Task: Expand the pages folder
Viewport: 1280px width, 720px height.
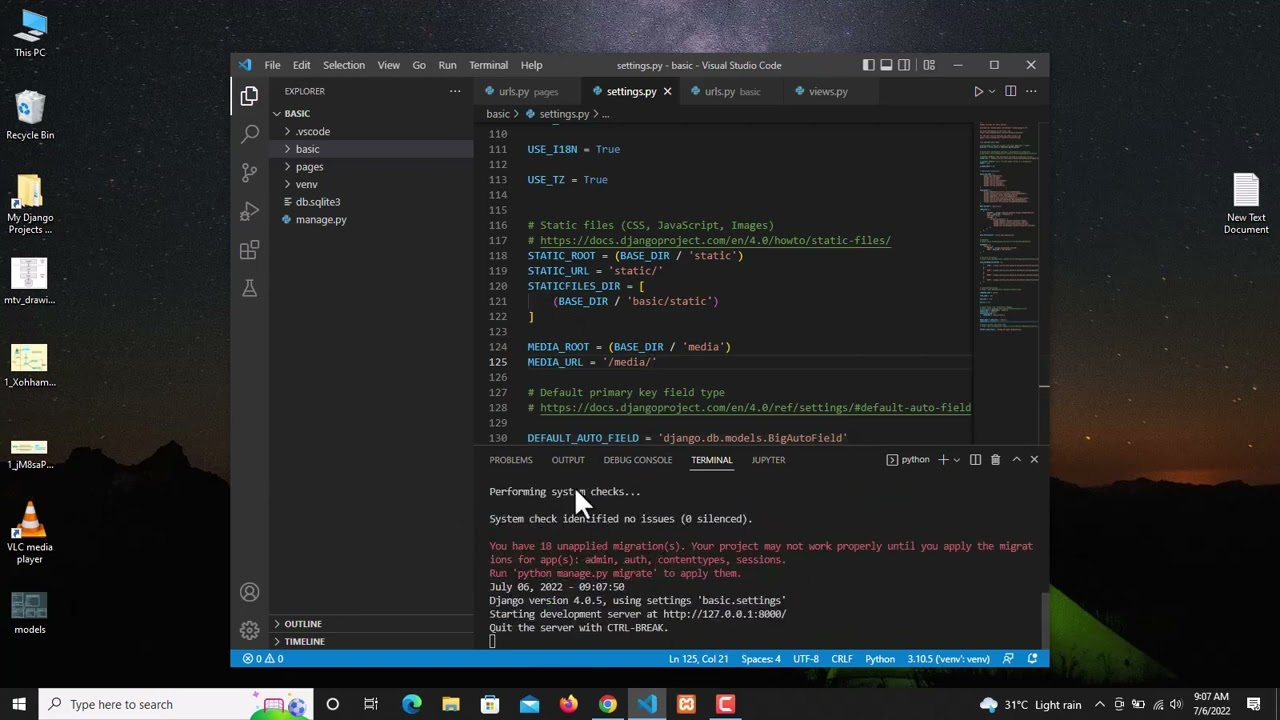Action: click(x=371, y=167)
